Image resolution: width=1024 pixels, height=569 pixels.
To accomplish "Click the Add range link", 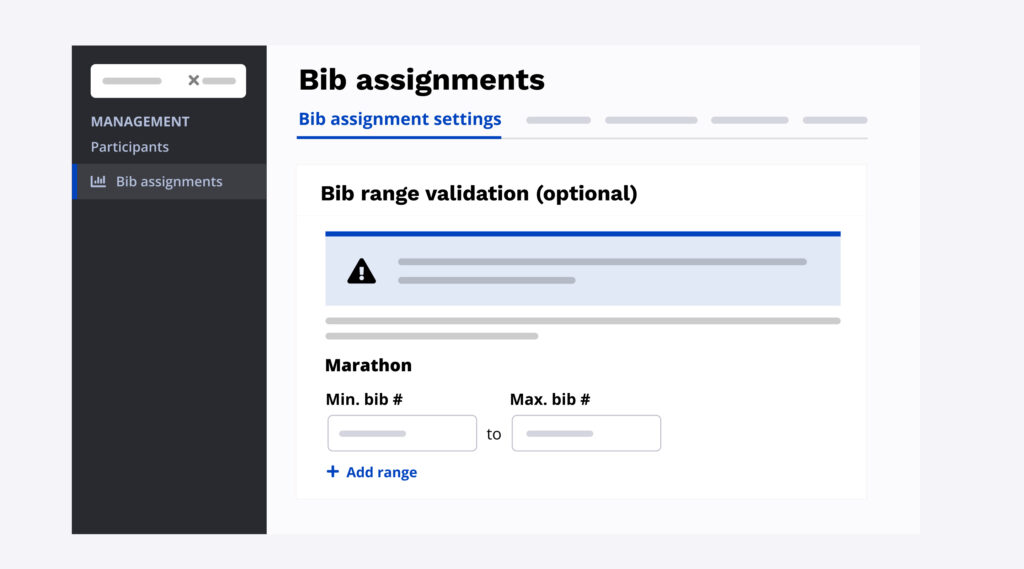I will [x=381, y=472].
